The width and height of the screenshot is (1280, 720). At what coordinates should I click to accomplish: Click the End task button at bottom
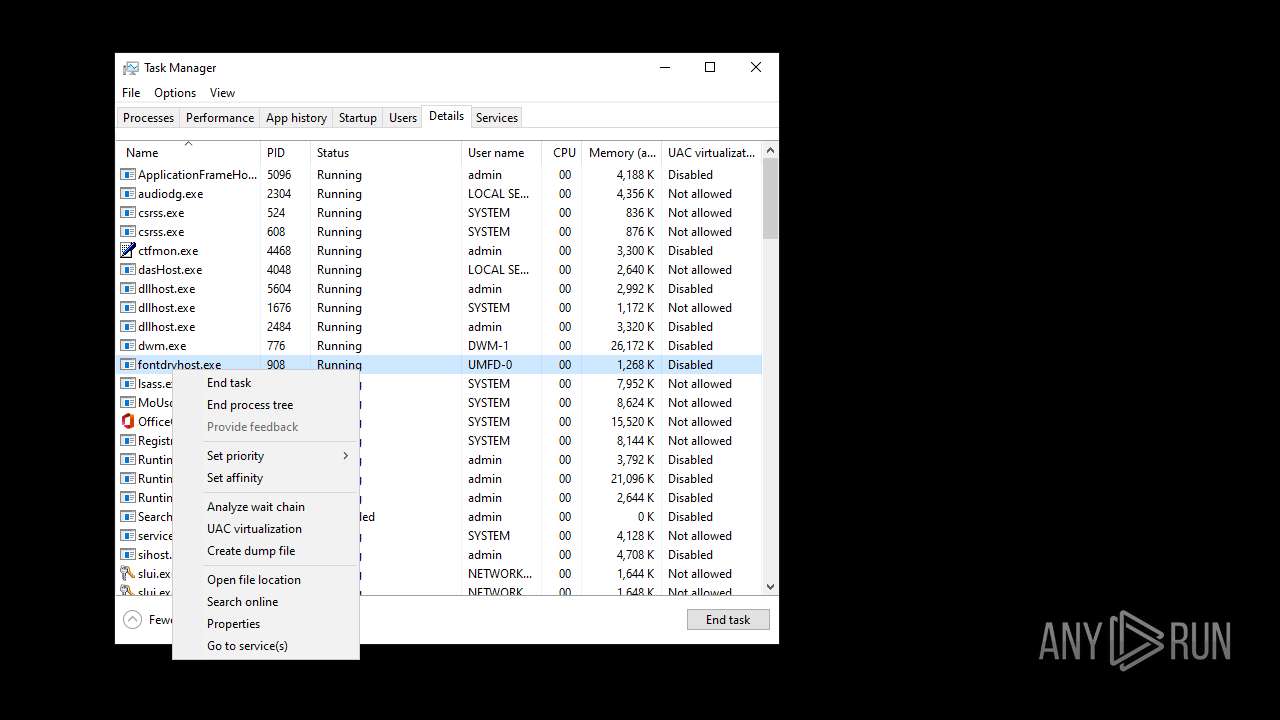728,620
